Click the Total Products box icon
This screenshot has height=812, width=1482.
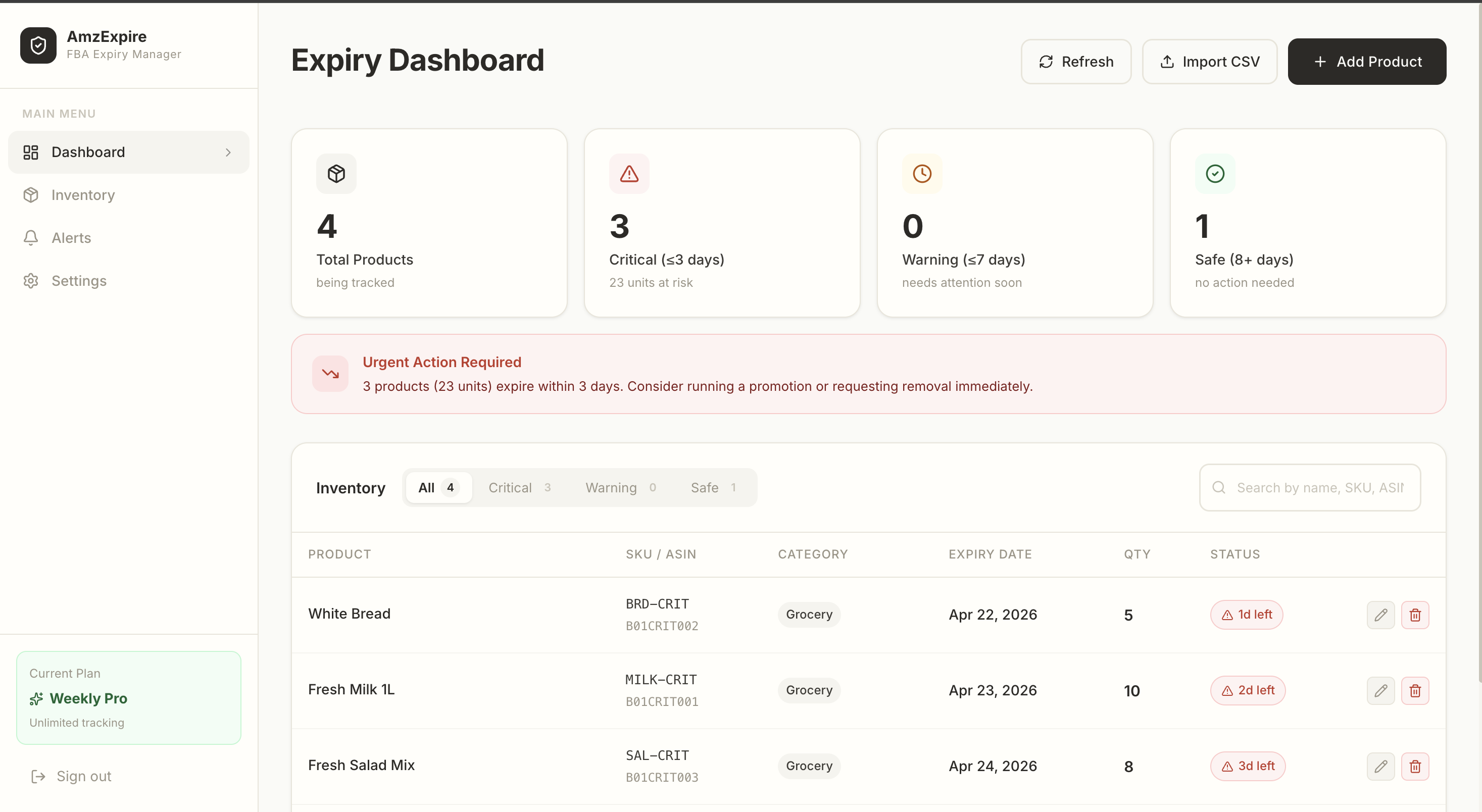pyautogui.click(x=336, y=174)
